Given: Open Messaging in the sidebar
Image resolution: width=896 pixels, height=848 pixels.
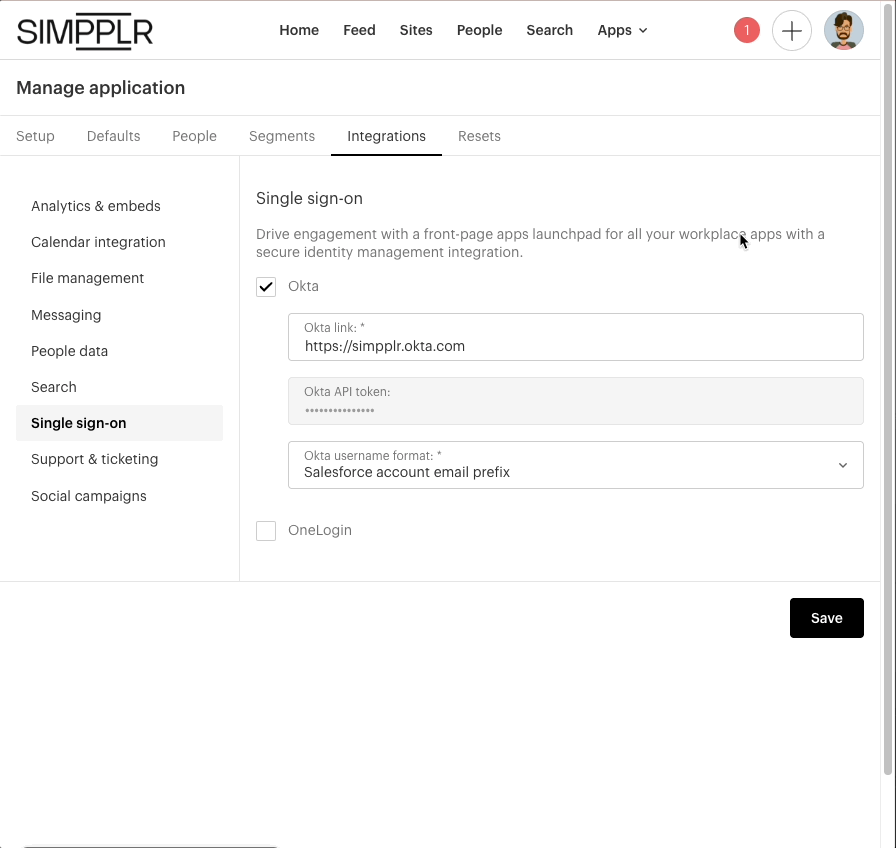Looking at the screenshot, I should tap(66, 315).
